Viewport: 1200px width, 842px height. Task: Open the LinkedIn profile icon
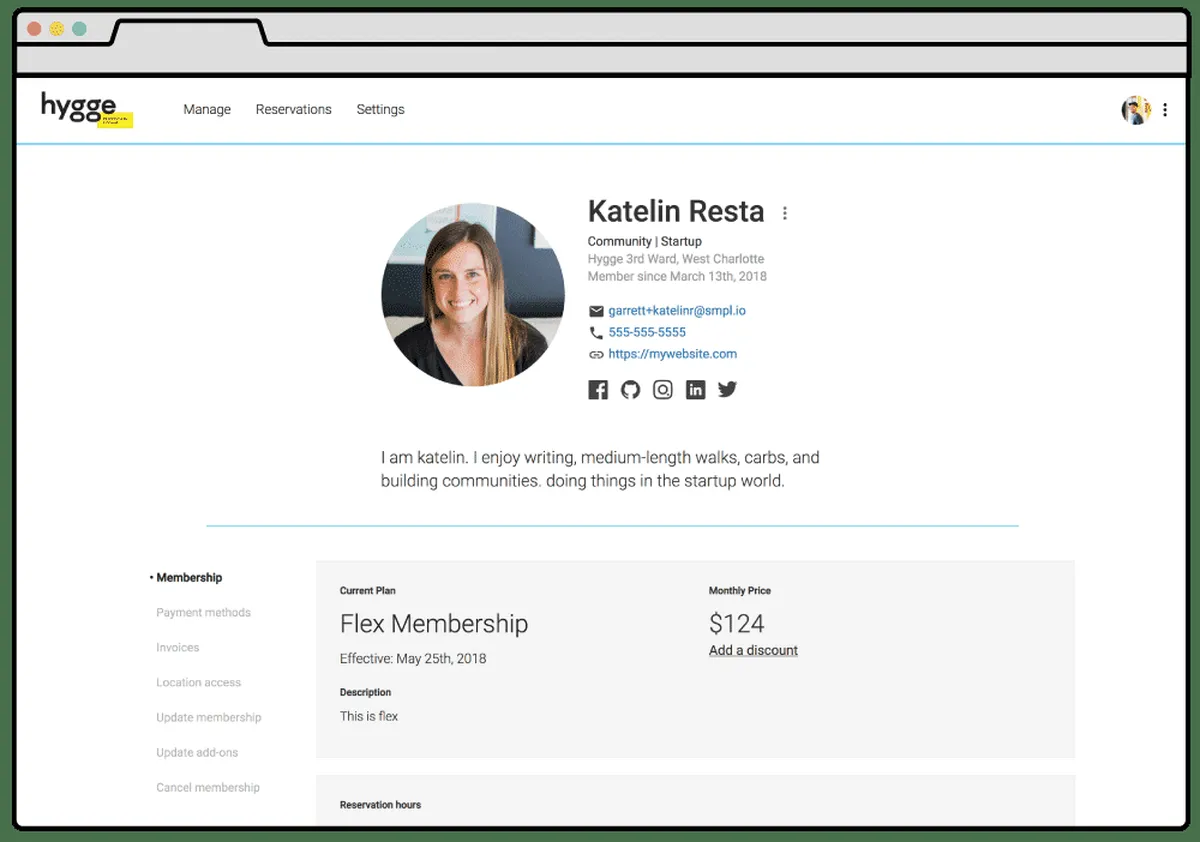(x=695, y=390)
